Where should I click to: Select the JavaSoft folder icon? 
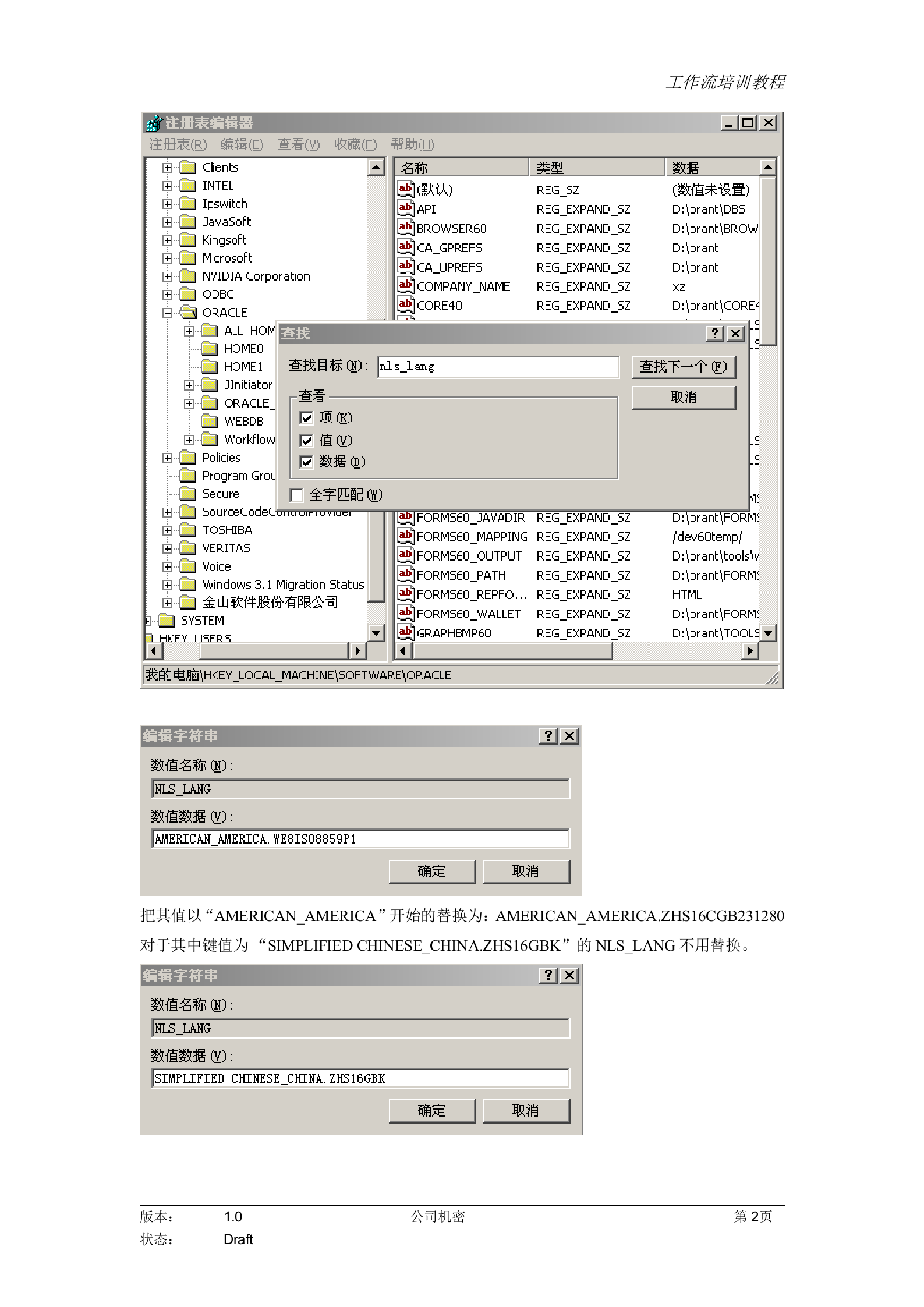tap(188, 222)
